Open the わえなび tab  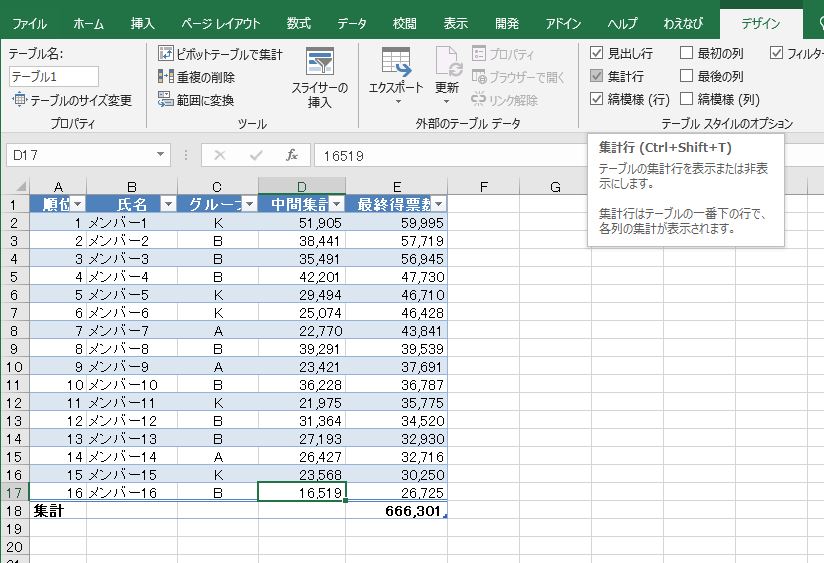click(x=683, y=24)
